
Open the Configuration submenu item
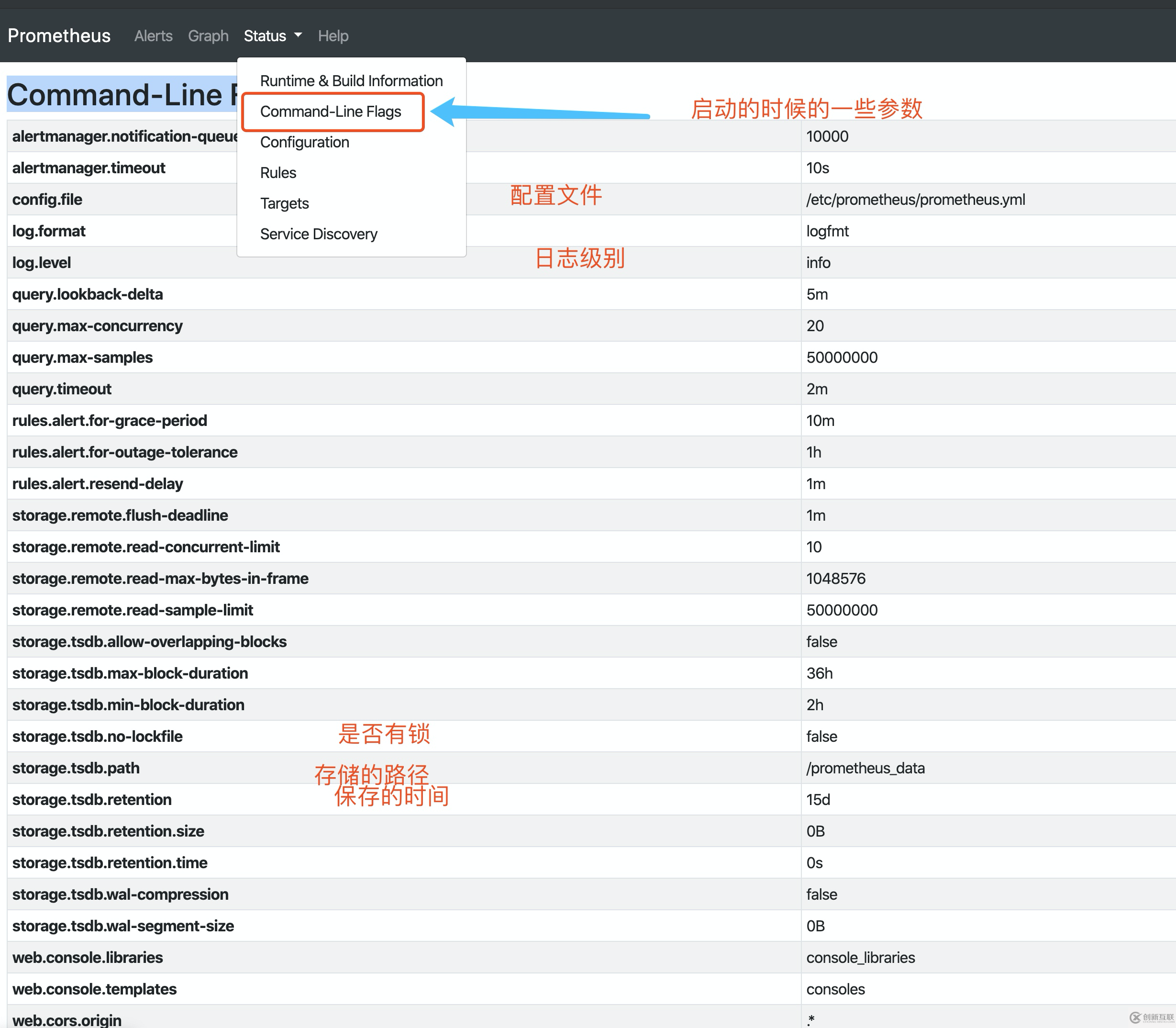pyautogui.click(x=303, y=142)
